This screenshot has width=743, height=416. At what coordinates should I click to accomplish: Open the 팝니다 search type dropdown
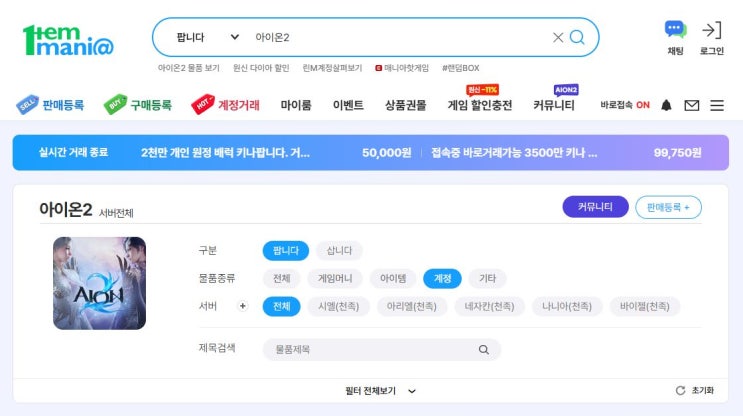(208, 37)
